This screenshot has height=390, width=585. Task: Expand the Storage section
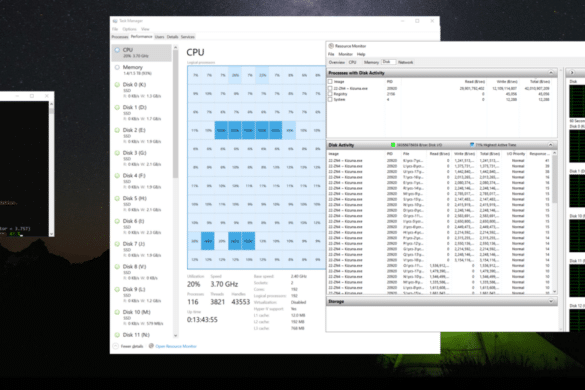point(551,301)
